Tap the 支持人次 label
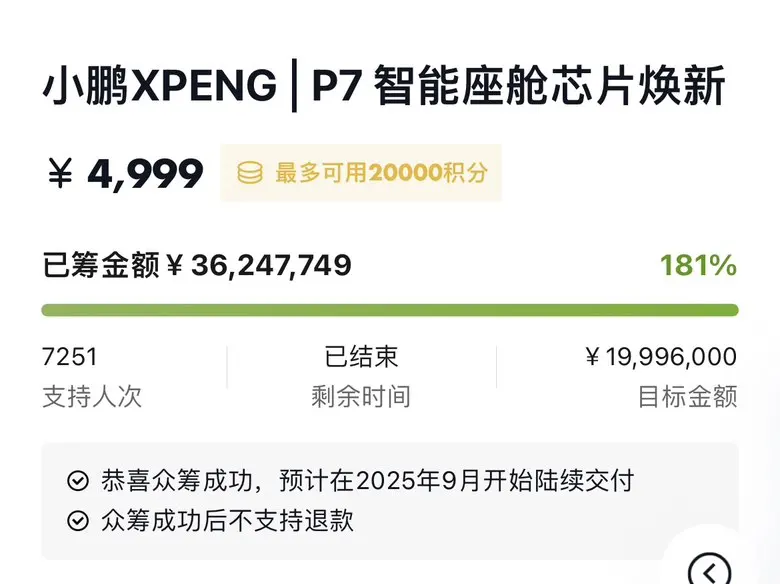This screenshot has width=780, height=584. pos(92,397)
